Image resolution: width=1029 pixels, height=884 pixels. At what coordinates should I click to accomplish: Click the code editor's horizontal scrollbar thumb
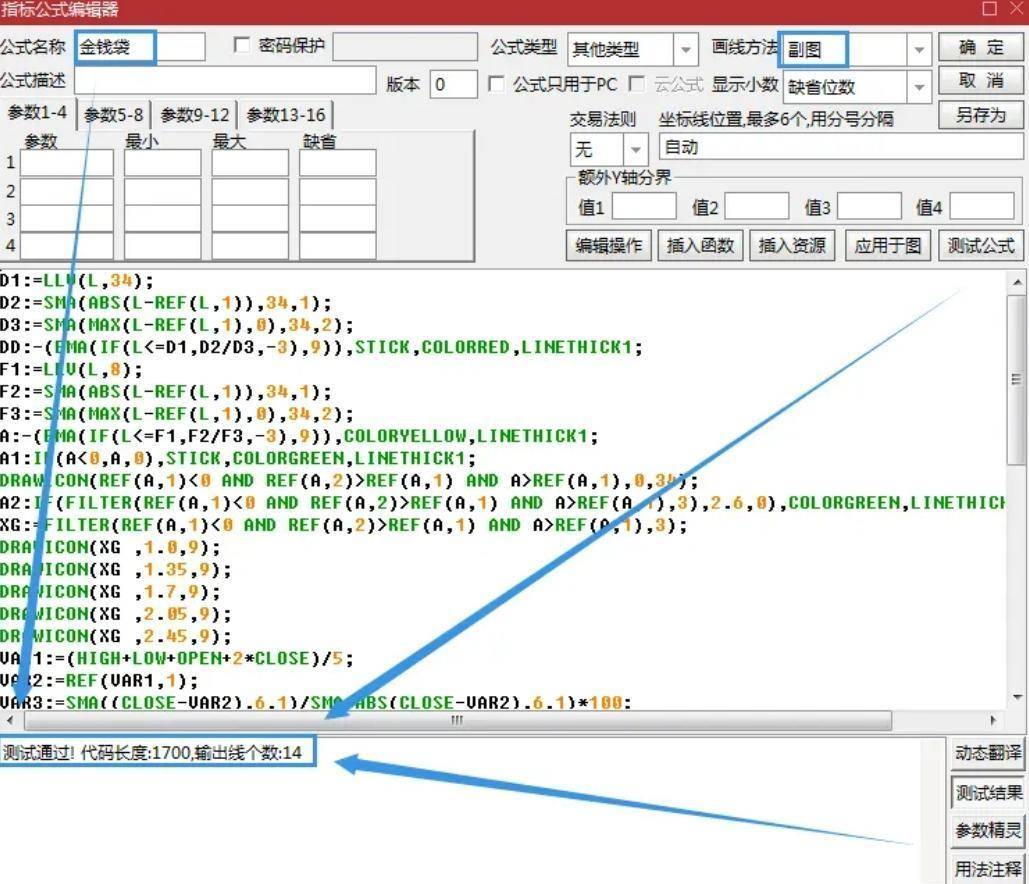click(457, 721)
